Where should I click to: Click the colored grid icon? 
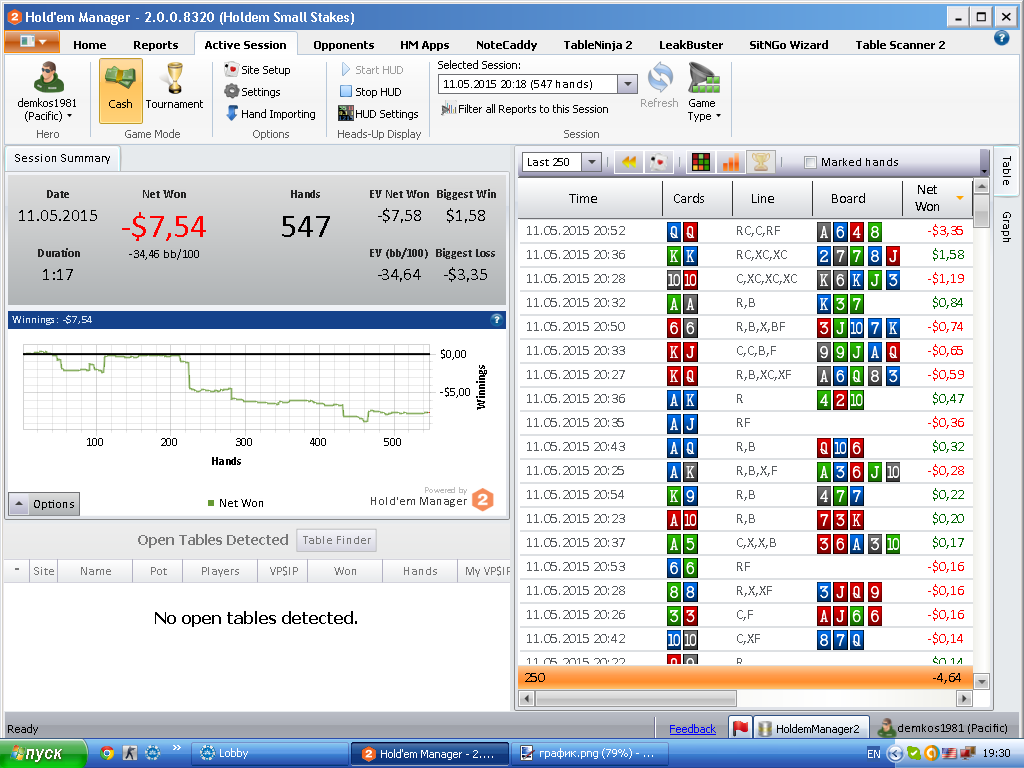[x=701, y=162]
